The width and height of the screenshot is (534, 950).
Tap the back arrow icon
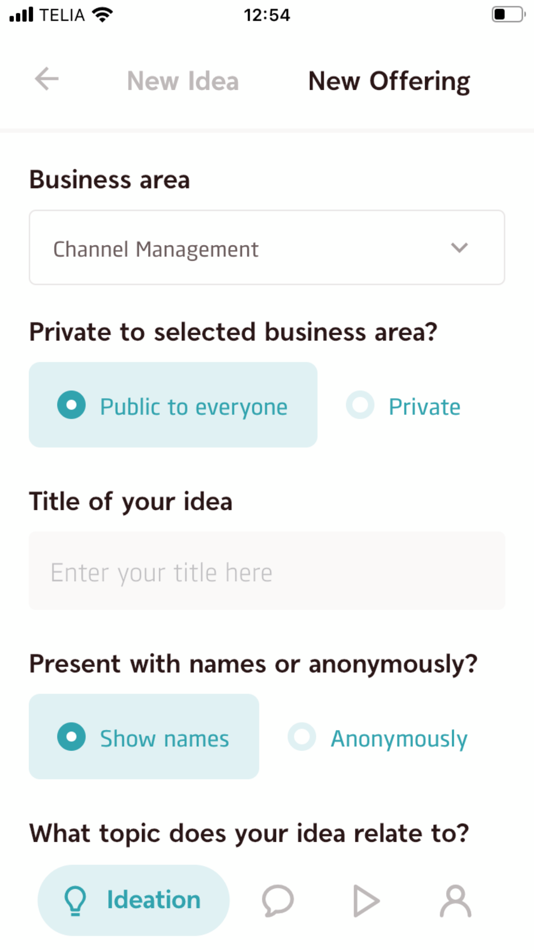click(x=47, y=79)
